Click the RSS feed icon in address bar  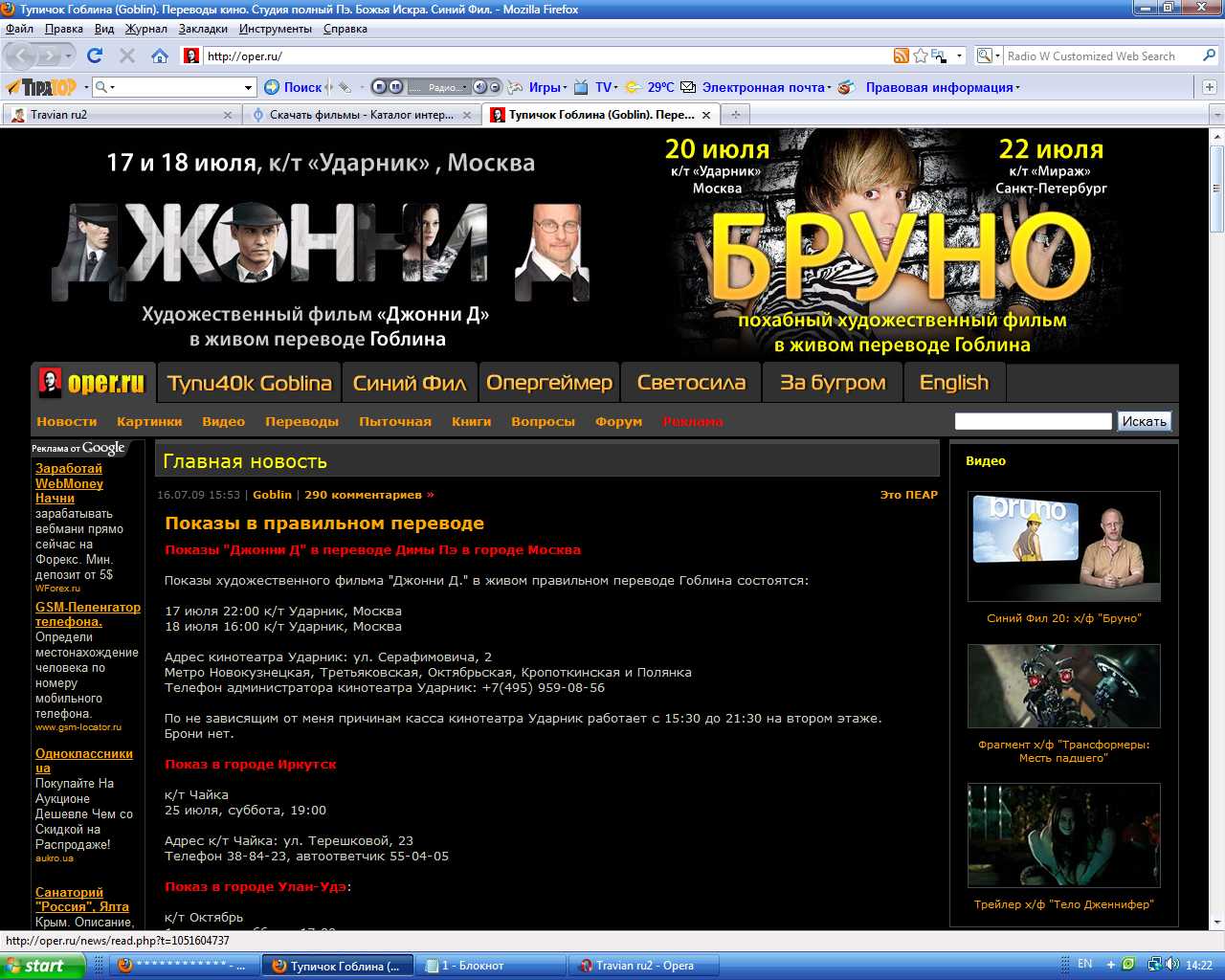pyautogui.click(x=901, y=56)
